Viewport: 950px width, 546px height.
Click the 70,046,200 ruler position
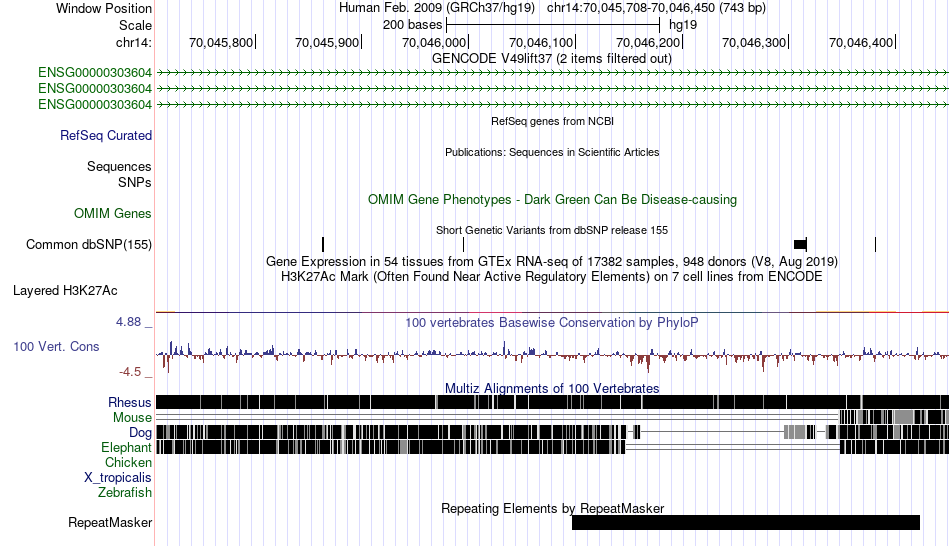click(x=648, y=42)
